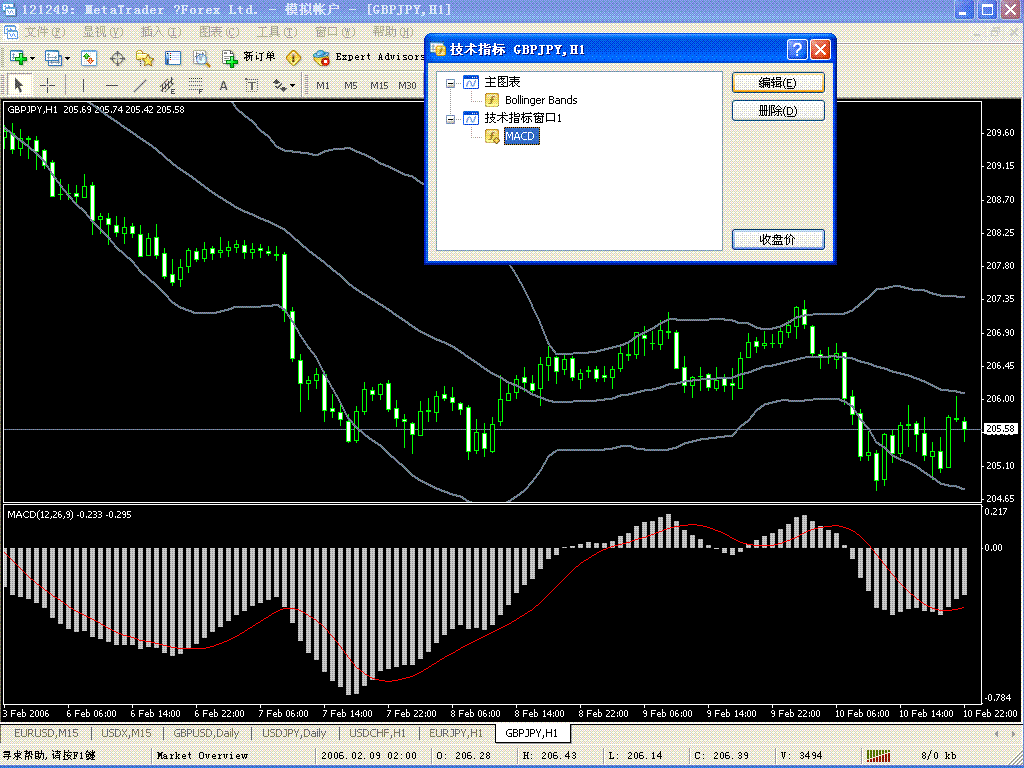Toggle the Market Watch window icon
Screen dimensions: 1024x768
(89, 58)
